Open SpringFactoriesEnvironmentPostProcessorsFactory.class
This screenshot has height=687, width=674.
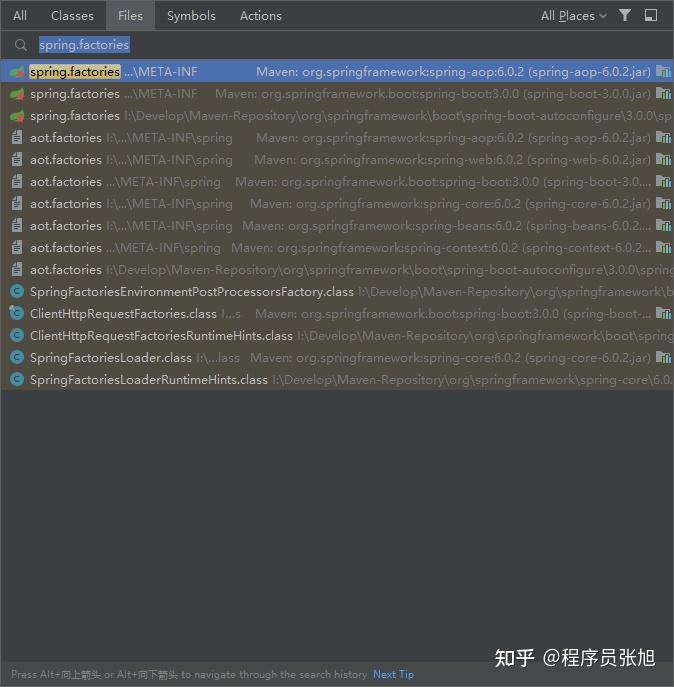point(337,291)
